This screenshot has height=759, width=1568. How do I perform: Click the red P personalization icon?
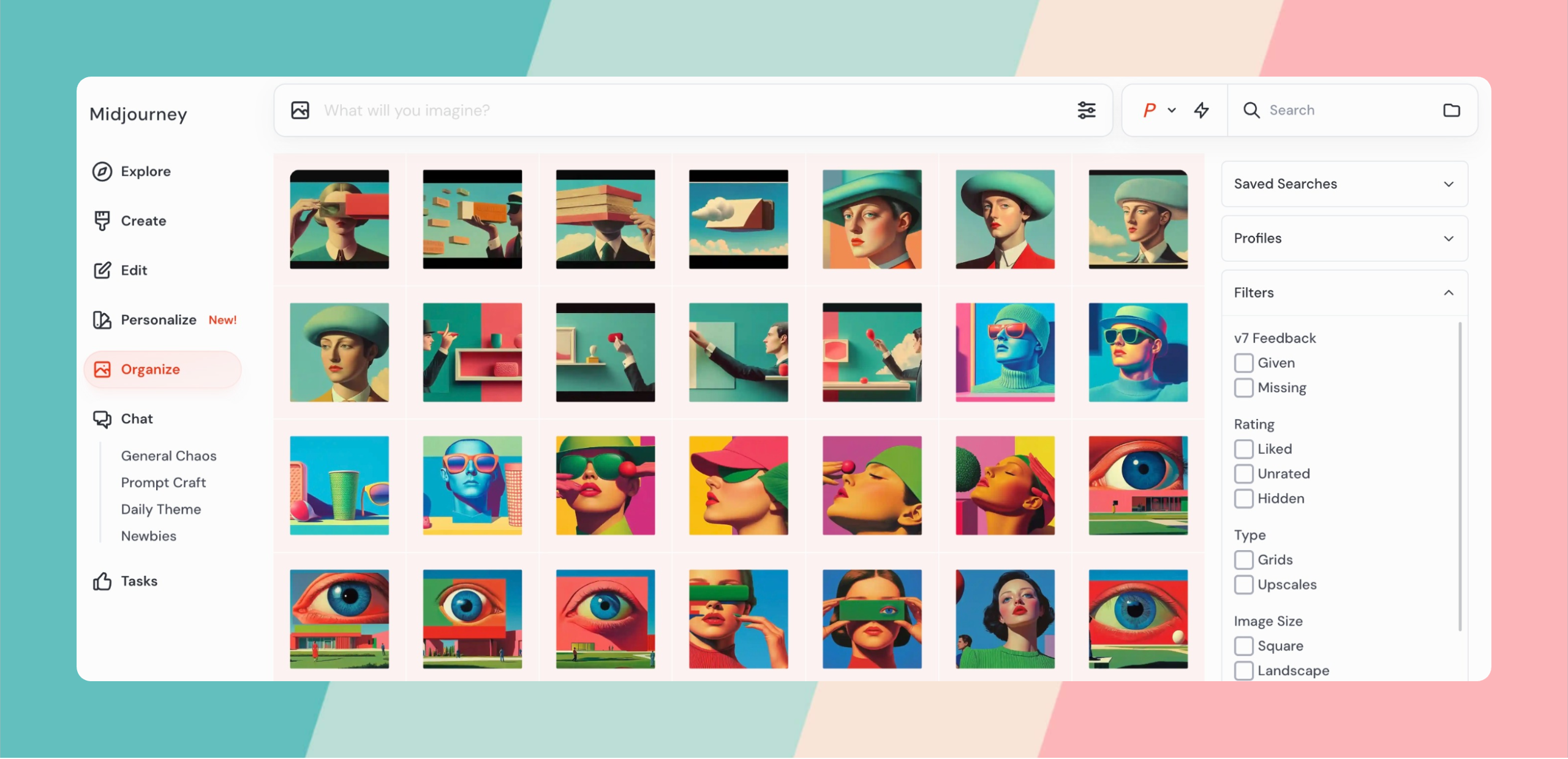point(1149,110)
